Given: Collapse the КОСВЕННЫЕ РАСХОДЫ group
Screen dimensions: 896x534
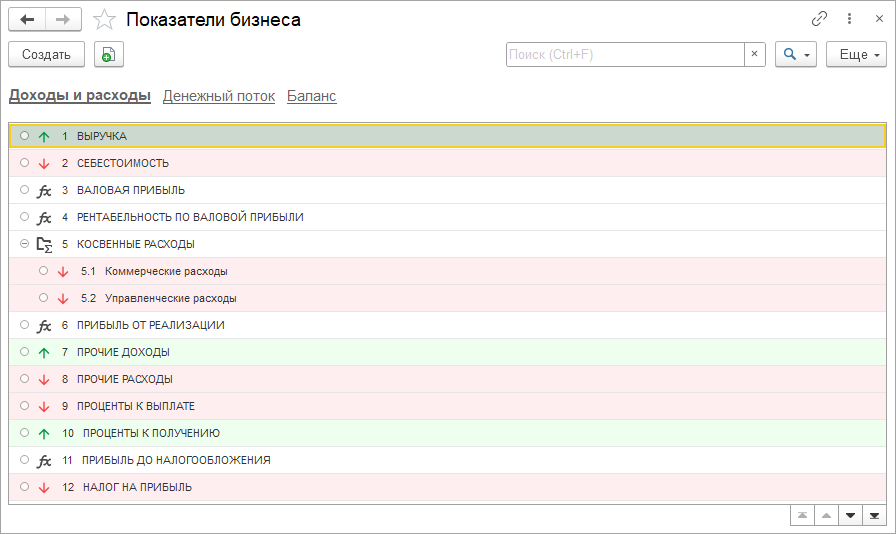Looking at the screenshot, I should [24, 243].
